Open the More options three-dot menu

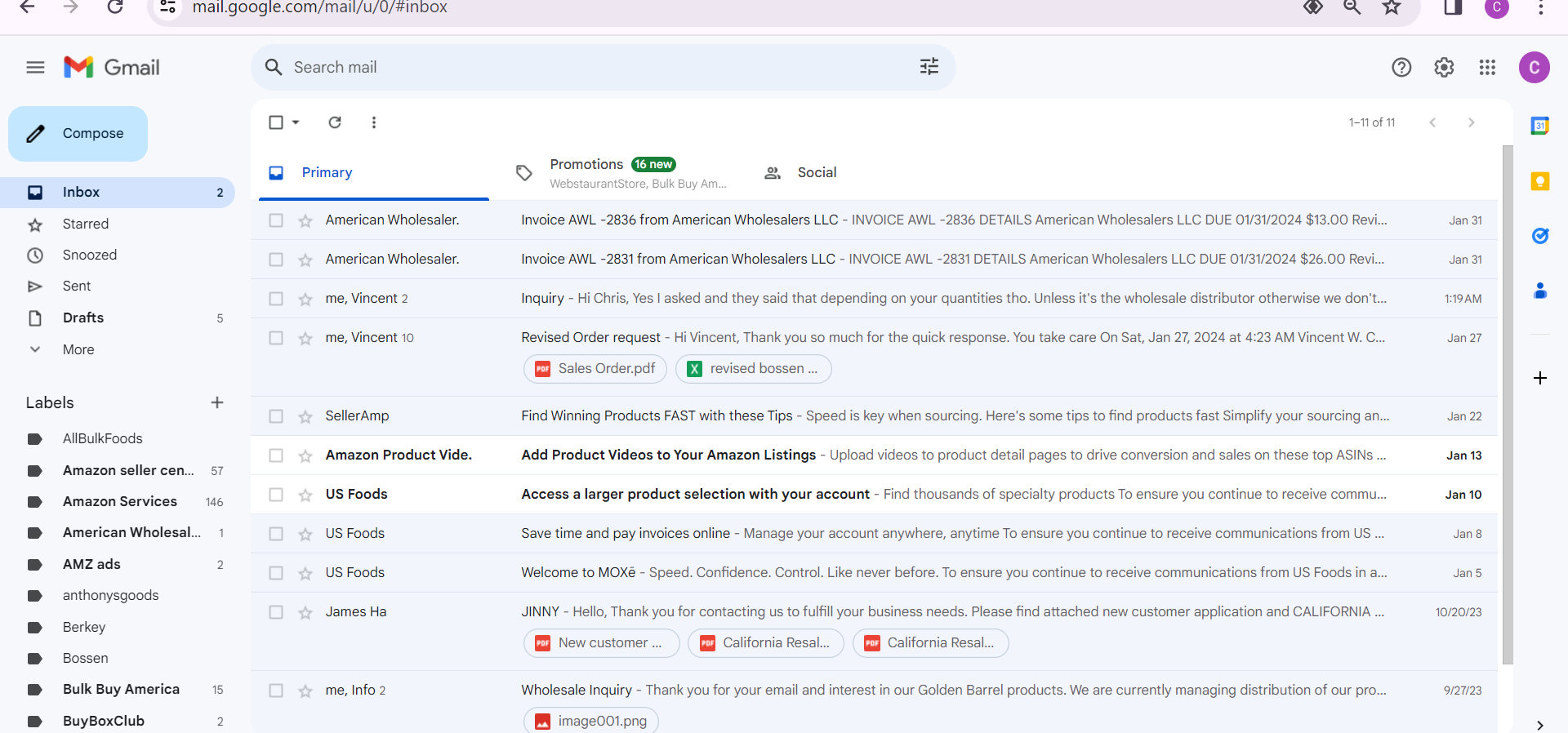click(x=374, y=122)
